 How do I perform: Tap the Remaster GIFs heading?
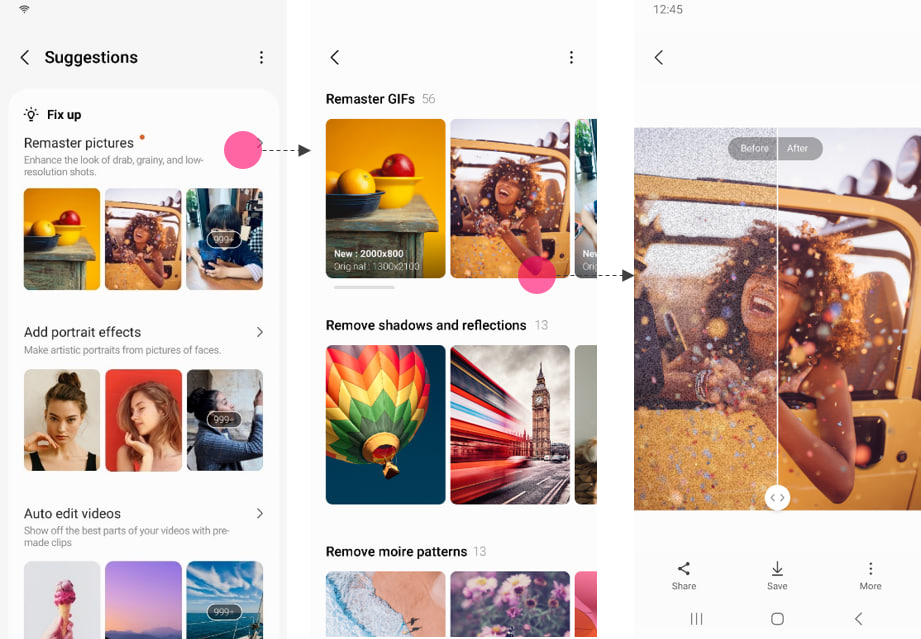[370, 99]
